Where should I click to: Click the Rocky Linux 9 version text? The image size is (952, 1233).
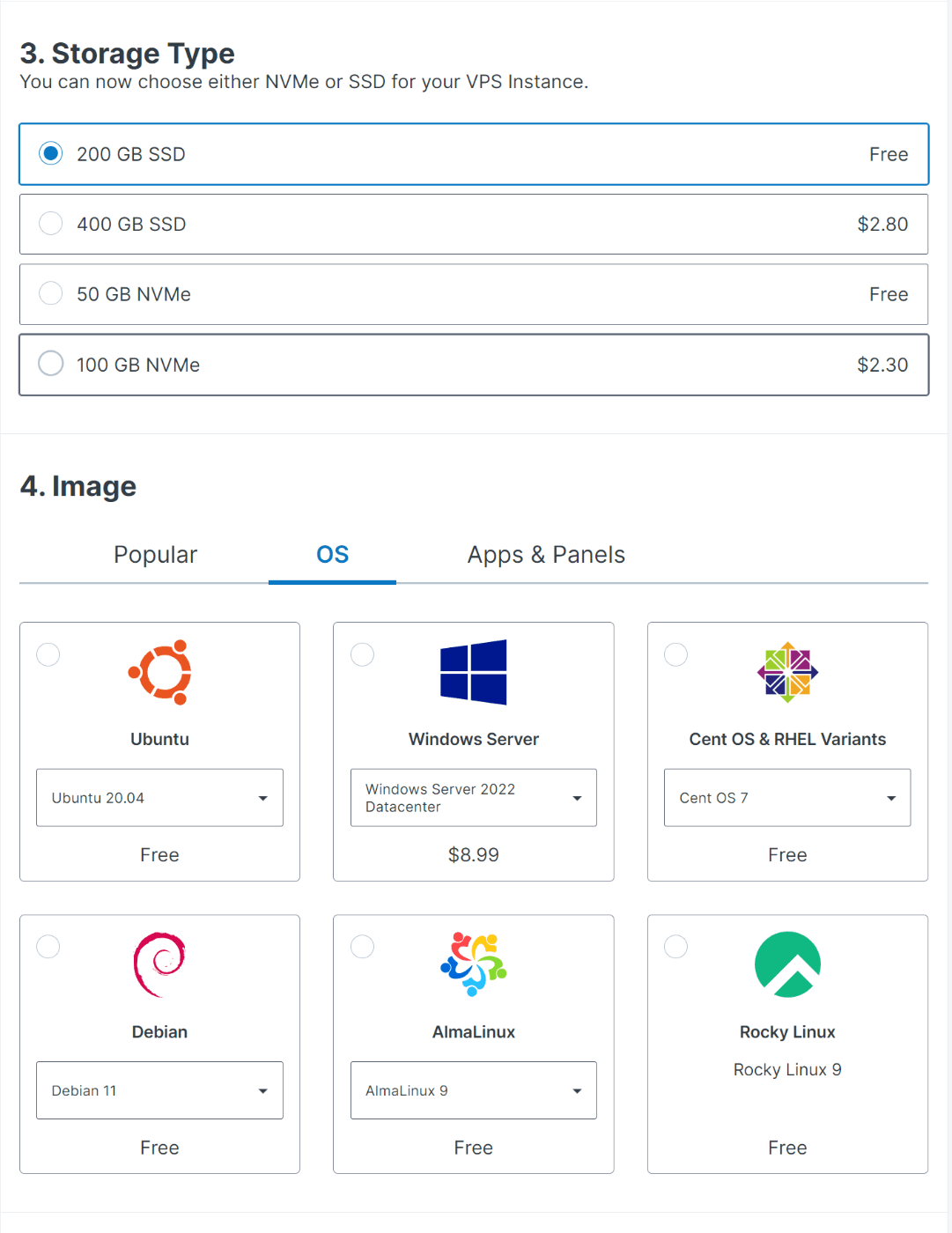tap(787, 1070)
